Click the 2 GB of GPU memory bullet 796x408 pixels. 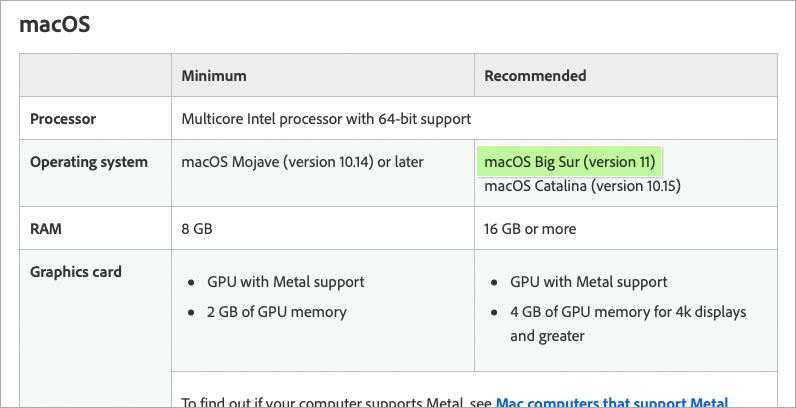(276, 312)
